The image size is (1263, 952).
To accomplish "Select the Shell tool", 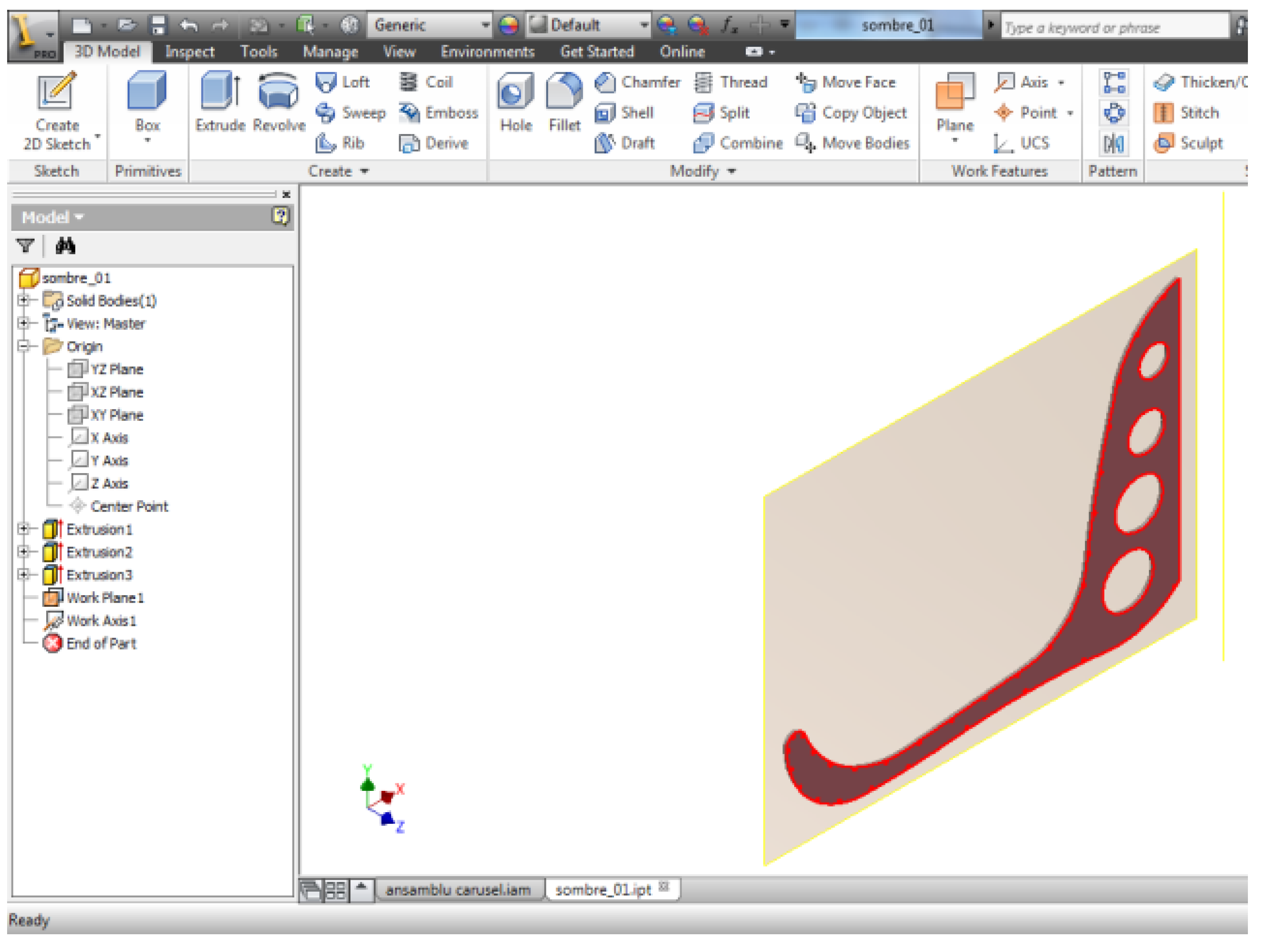I will pyautogui.click(x=624, y=113).
